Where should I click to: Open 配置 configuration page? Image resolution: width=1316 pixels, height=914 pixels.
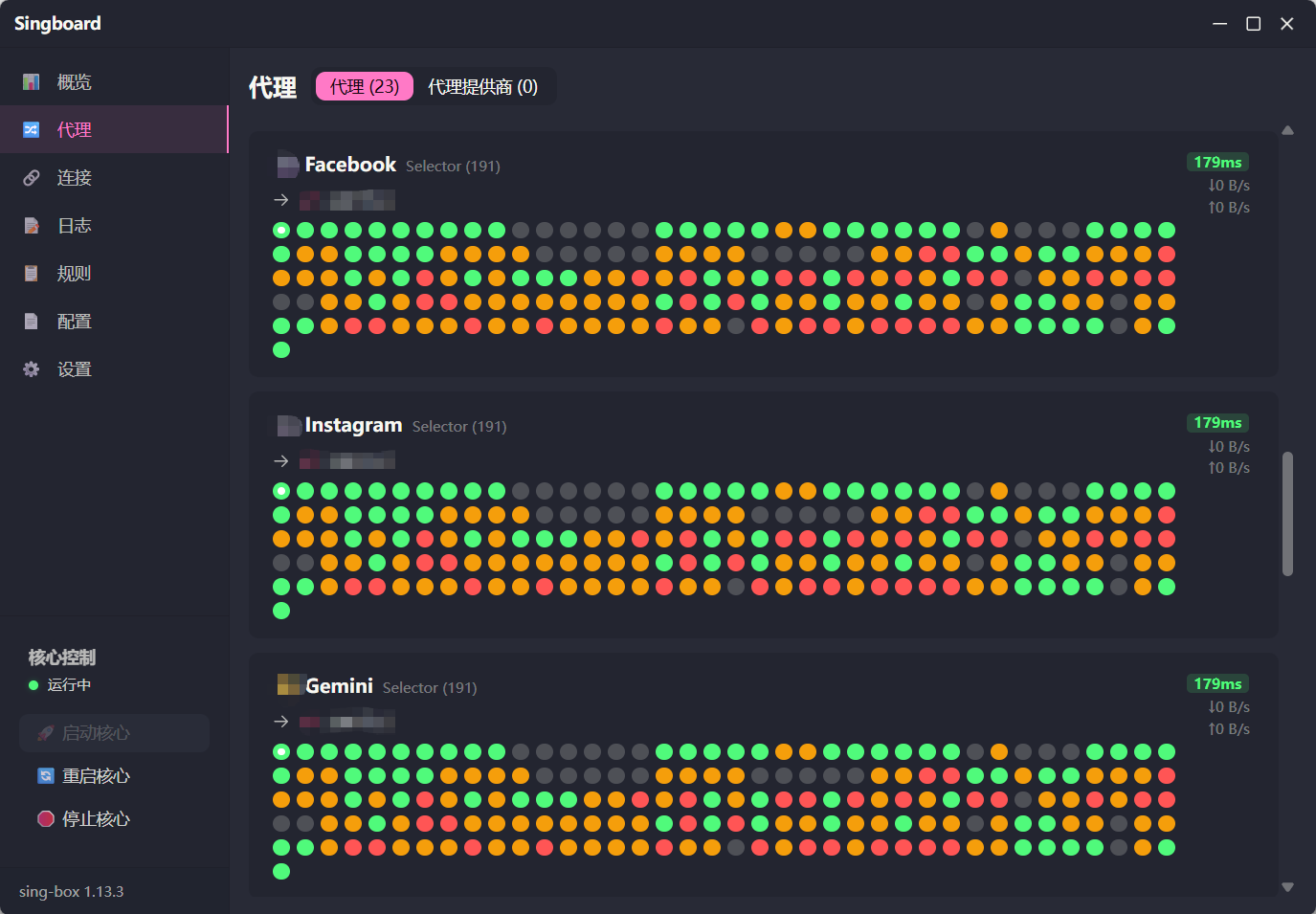[114, 322]
